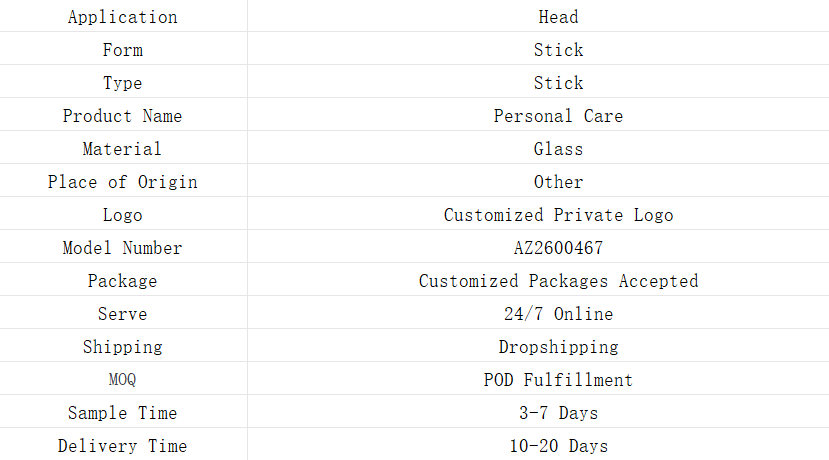Click the Material label cell
The image size is (829, 460).
[x=122, y=149]
